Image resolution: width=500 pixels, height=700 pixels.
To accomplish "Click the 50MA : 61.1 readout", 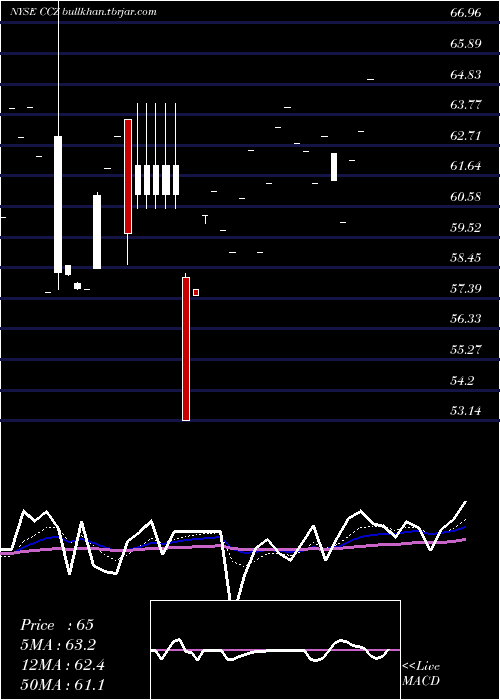I will click(62, 684).
